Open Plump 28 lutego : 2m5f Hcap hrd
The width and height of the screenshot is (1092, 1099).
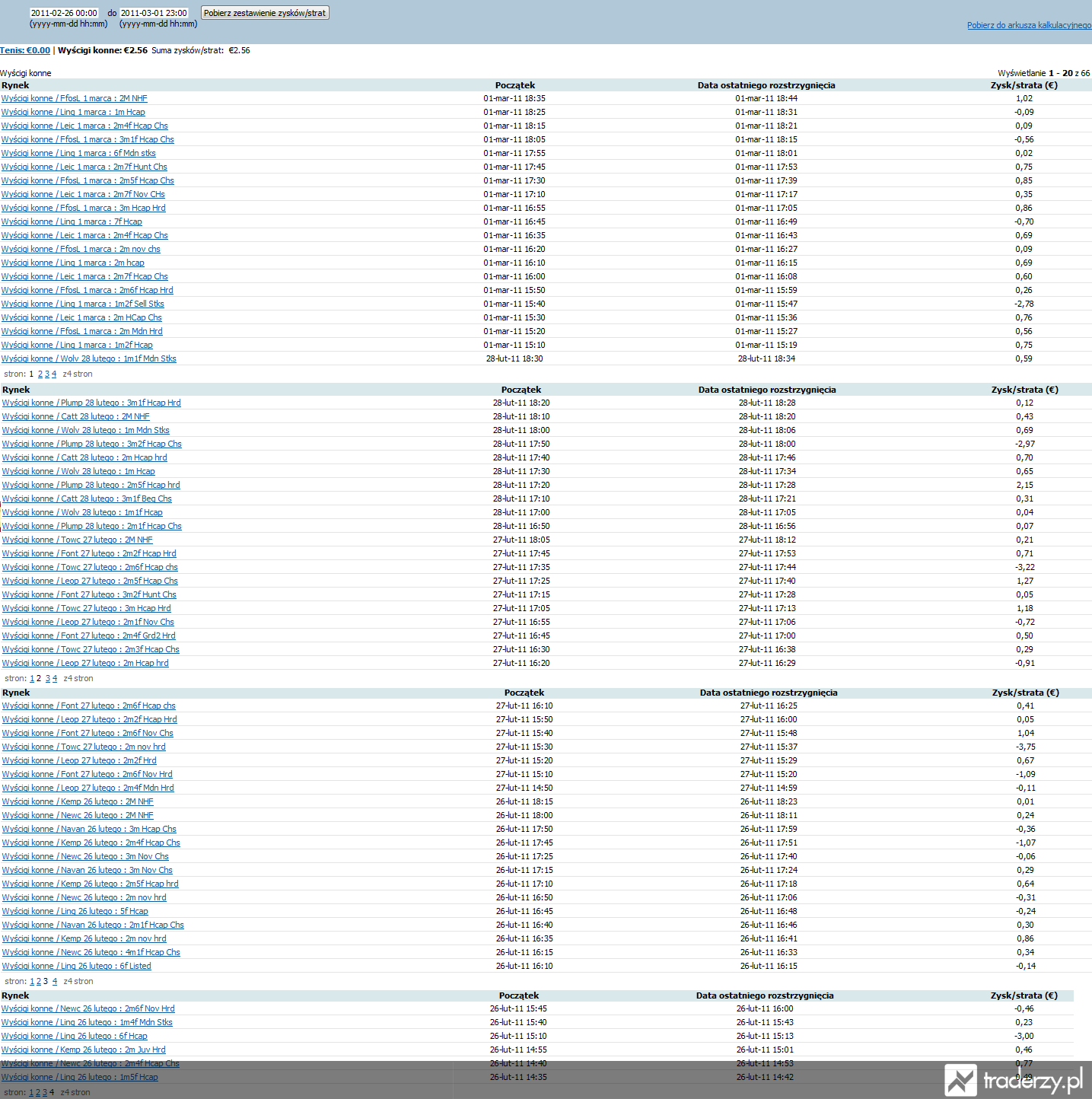[x=91, y=485]
